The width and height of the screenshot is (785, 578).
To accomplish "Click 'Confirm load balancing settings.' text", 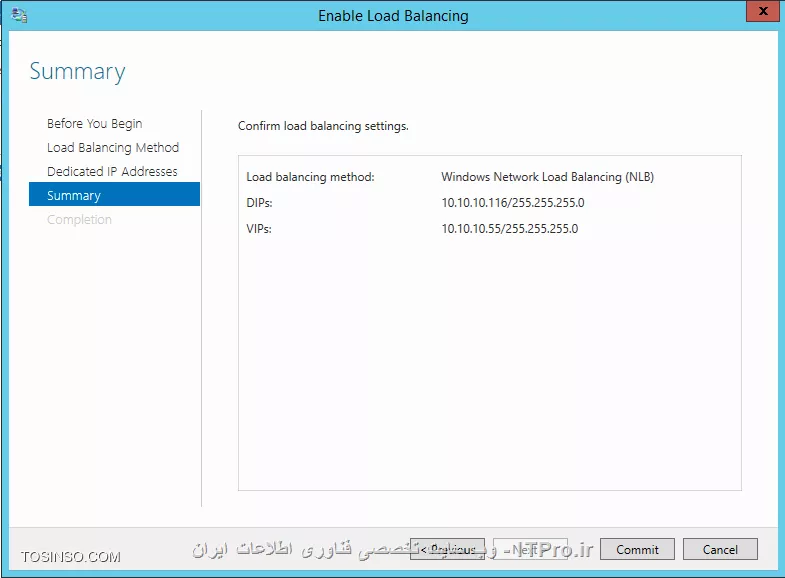I will click(323, 126).
